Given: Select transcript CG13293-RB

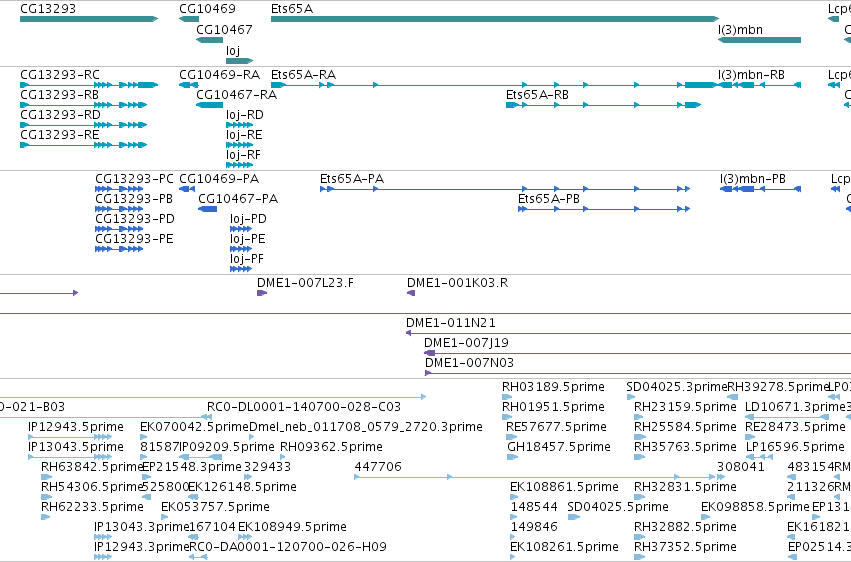Looking at the screenshot, I should point(84,105).
